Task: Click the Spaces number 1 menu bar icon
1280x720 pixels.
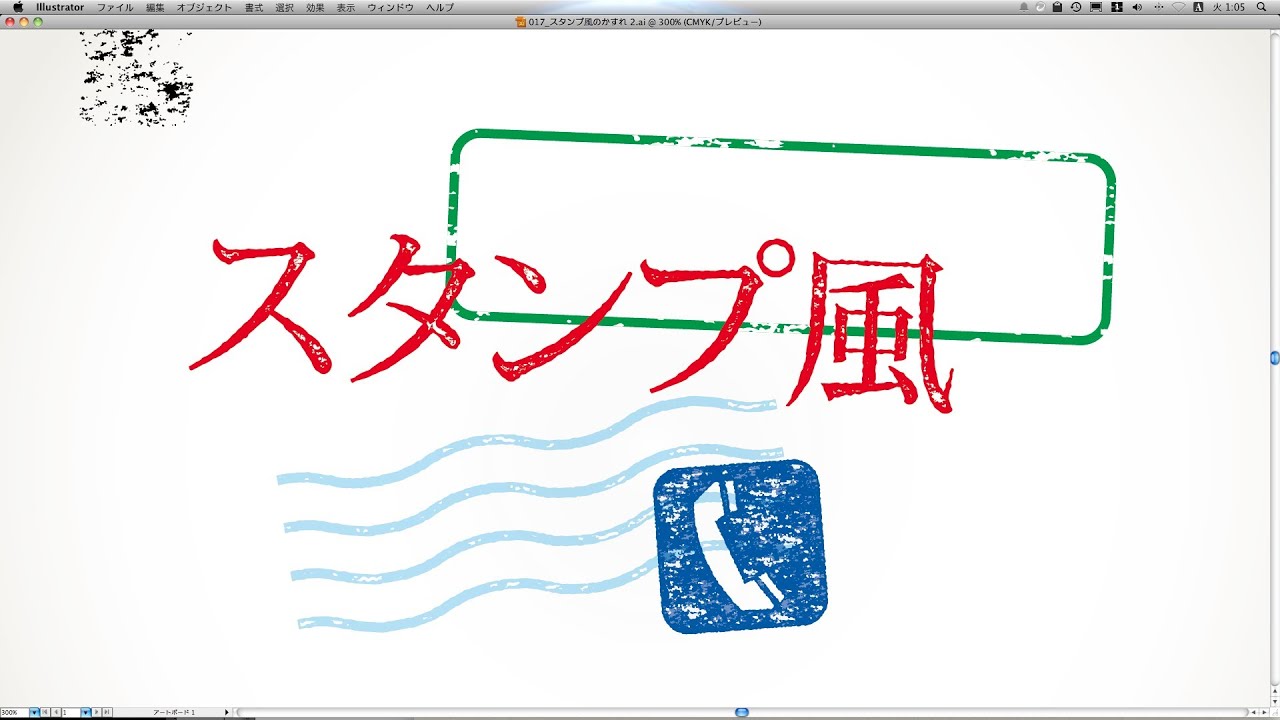Action: 1117,7
